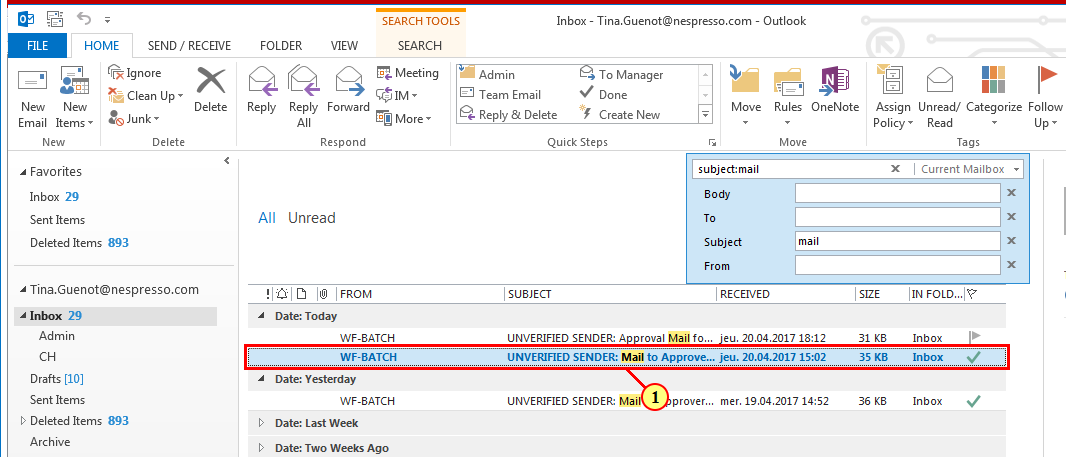Switch to SEND / RECEIVE tab
Image resolution: width=1066 pixels, height=457 pixels.
[190, 46]
